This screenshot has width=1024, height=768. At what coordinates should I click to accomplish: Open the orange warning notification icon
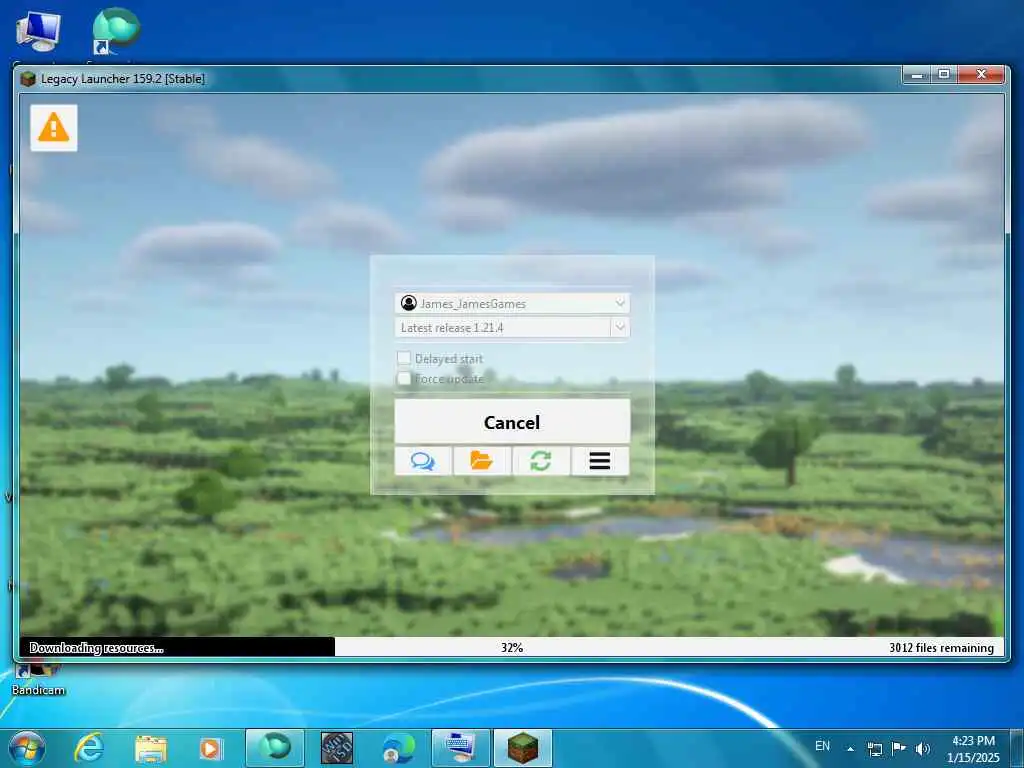pos(54,128)
